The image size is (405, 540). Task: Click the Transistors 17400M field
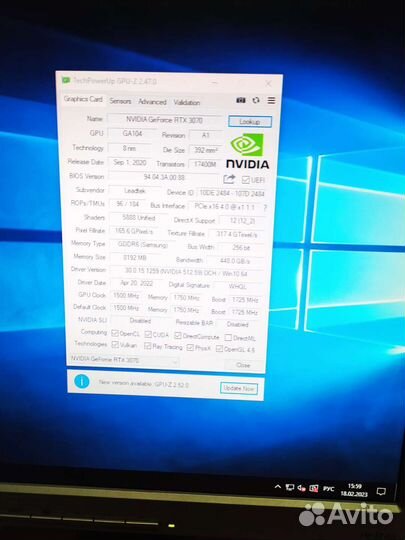click(205, 164)
